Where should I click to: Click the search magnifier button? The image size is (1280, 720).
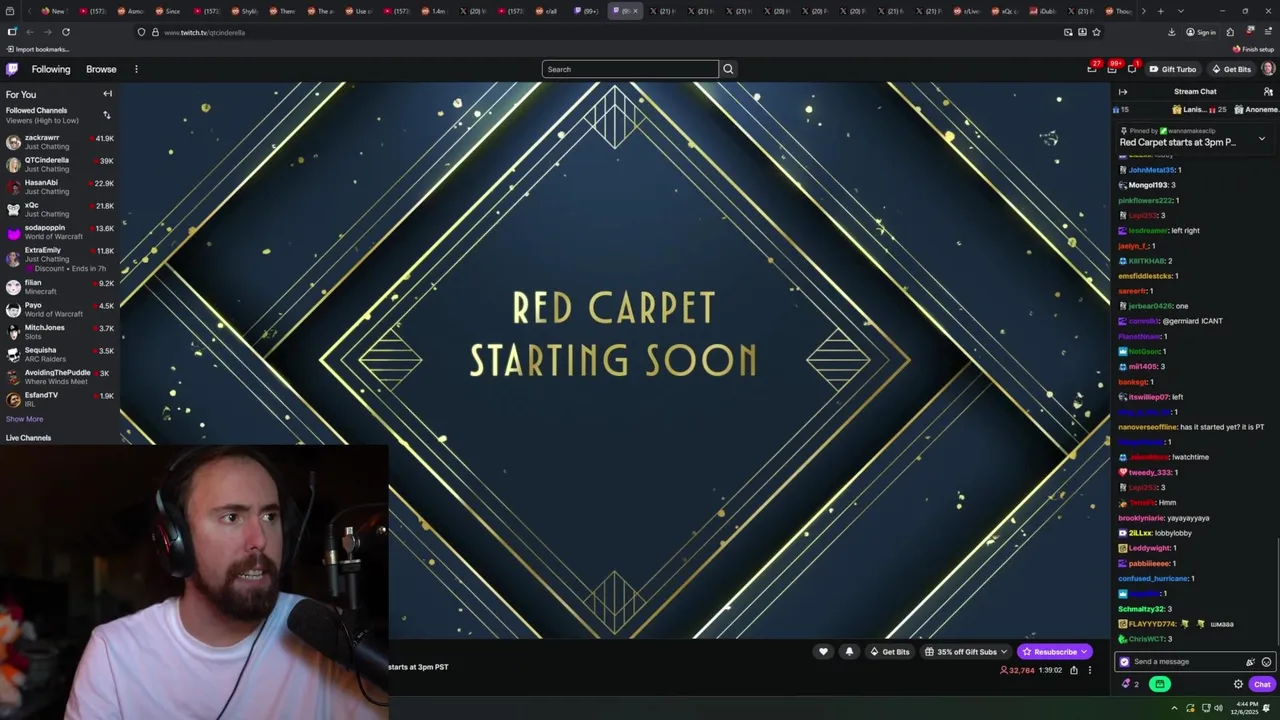click(x=728, y=69)
